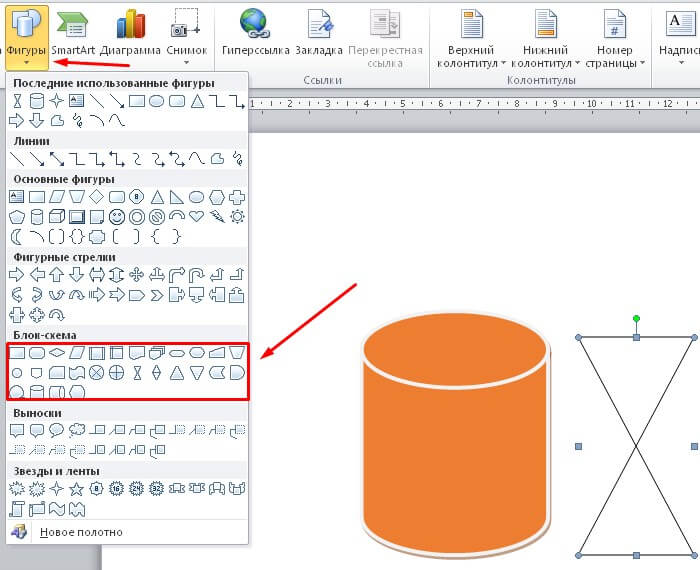The width and height of the screenshot is (700, 570).
Task: Select the flowchart merge downward triangle
Action: click(x=197, y=373)
